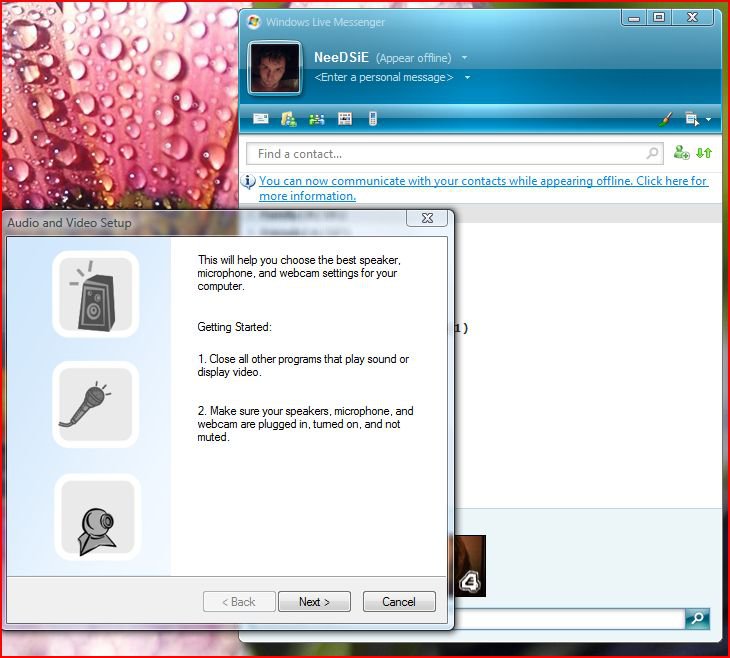
Task: Click the NeeDSiE display picture
Action: [x=274, y=68]
